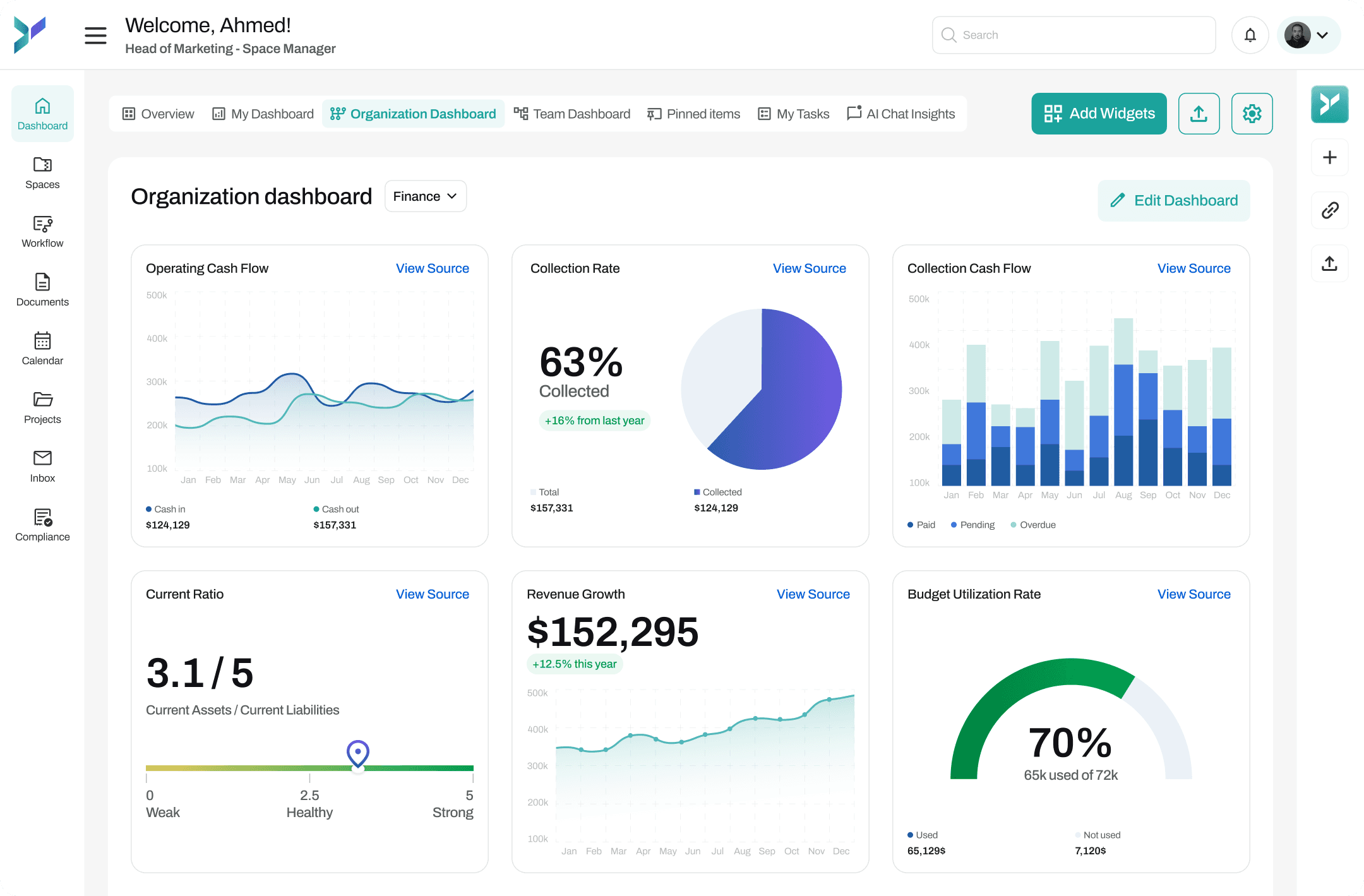Open the hamburger menu icon

click(95, 35)
